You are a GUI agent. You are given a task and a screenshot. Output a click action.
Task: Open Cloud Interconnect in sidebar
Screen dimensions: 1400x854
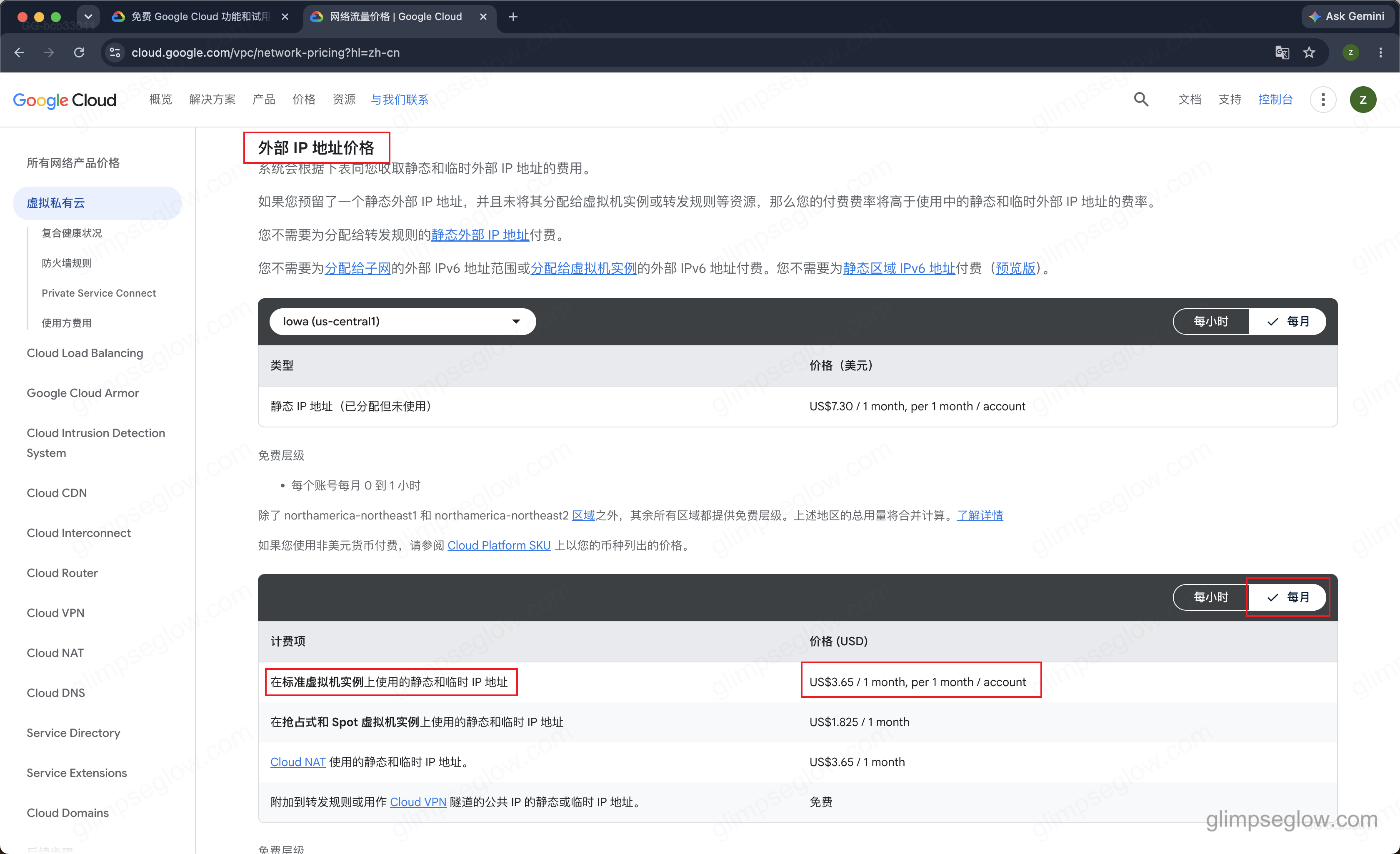click(78, 533)
